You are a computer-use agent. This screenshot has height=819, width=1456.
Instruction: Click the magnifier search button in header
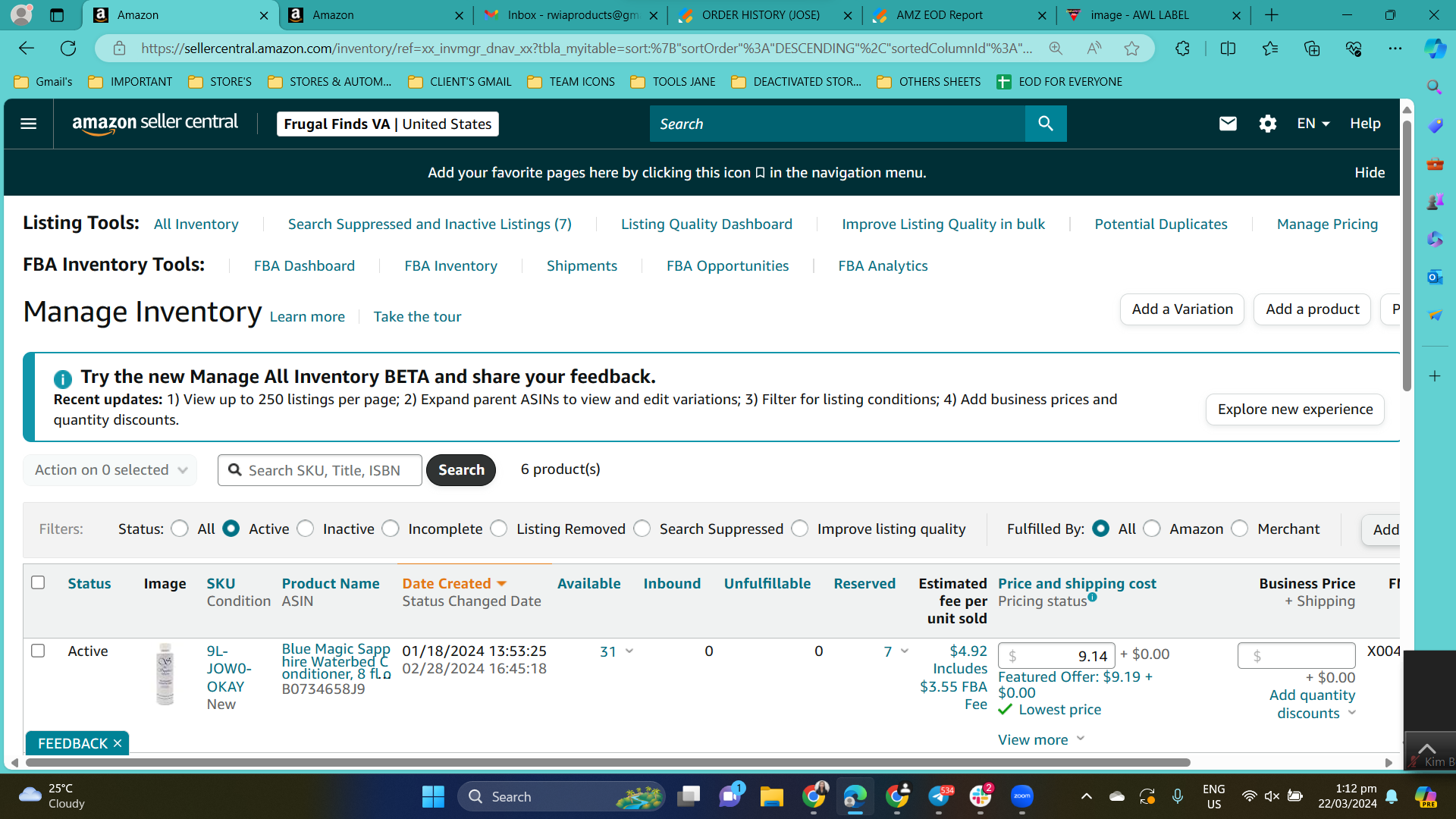coord(1046,124)
